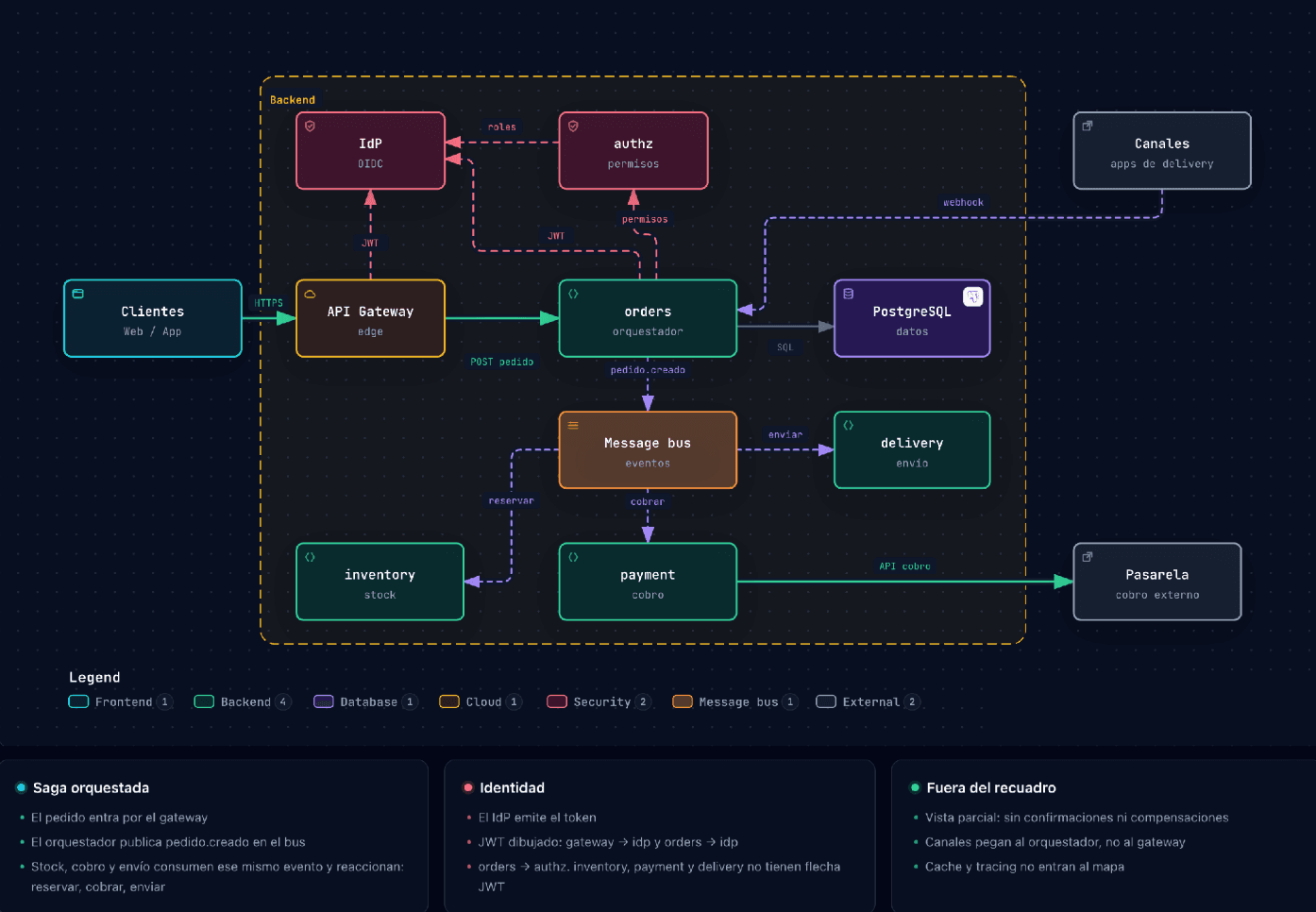Click the database icon on PostgreSQL node
The width and height of the screenshot is (1316, 912).
click(x=848, y=294)
